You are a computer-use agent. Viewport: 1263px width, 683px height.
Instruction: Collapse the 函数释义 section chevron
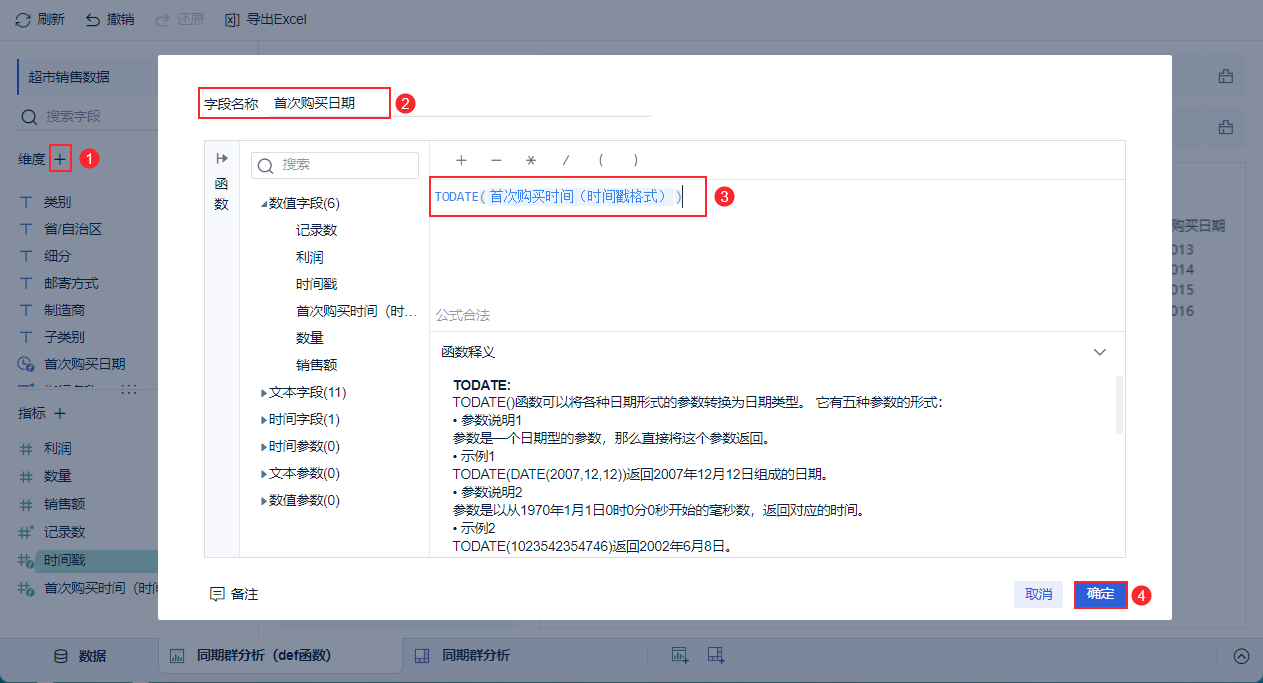click(1100, 352)
